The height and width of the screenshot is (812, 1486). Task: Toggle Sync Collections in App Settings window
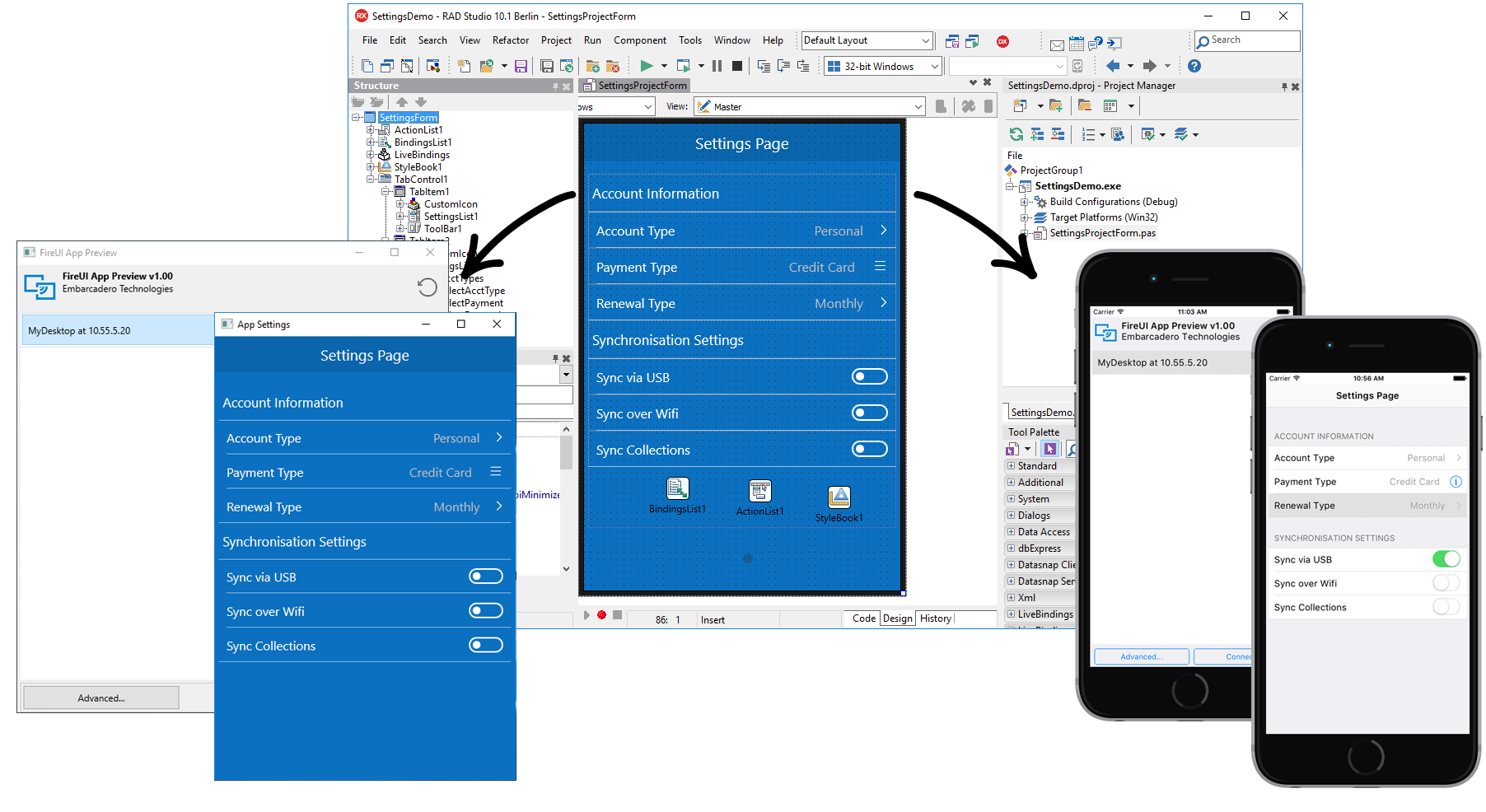click(x=486, y=645)
